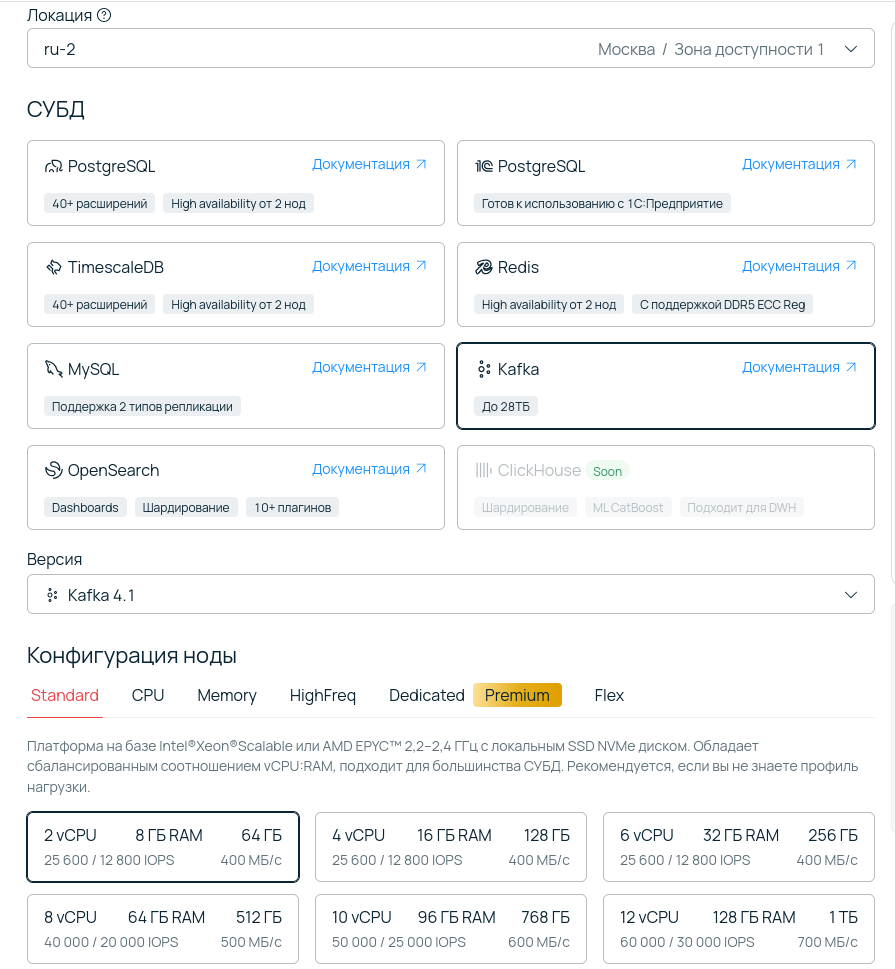Viewport: 895px width, 969px height.
Task: Click the Kafka logo icon in card
Action: (484, 369)
